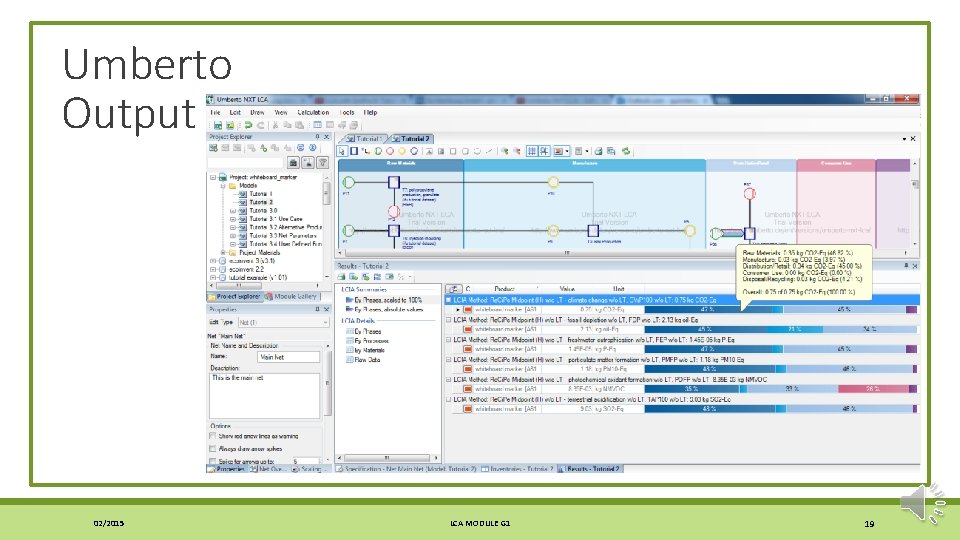Expand ecoinvent 2.2 database node
The image size is (960, 540).
point(212,269)
